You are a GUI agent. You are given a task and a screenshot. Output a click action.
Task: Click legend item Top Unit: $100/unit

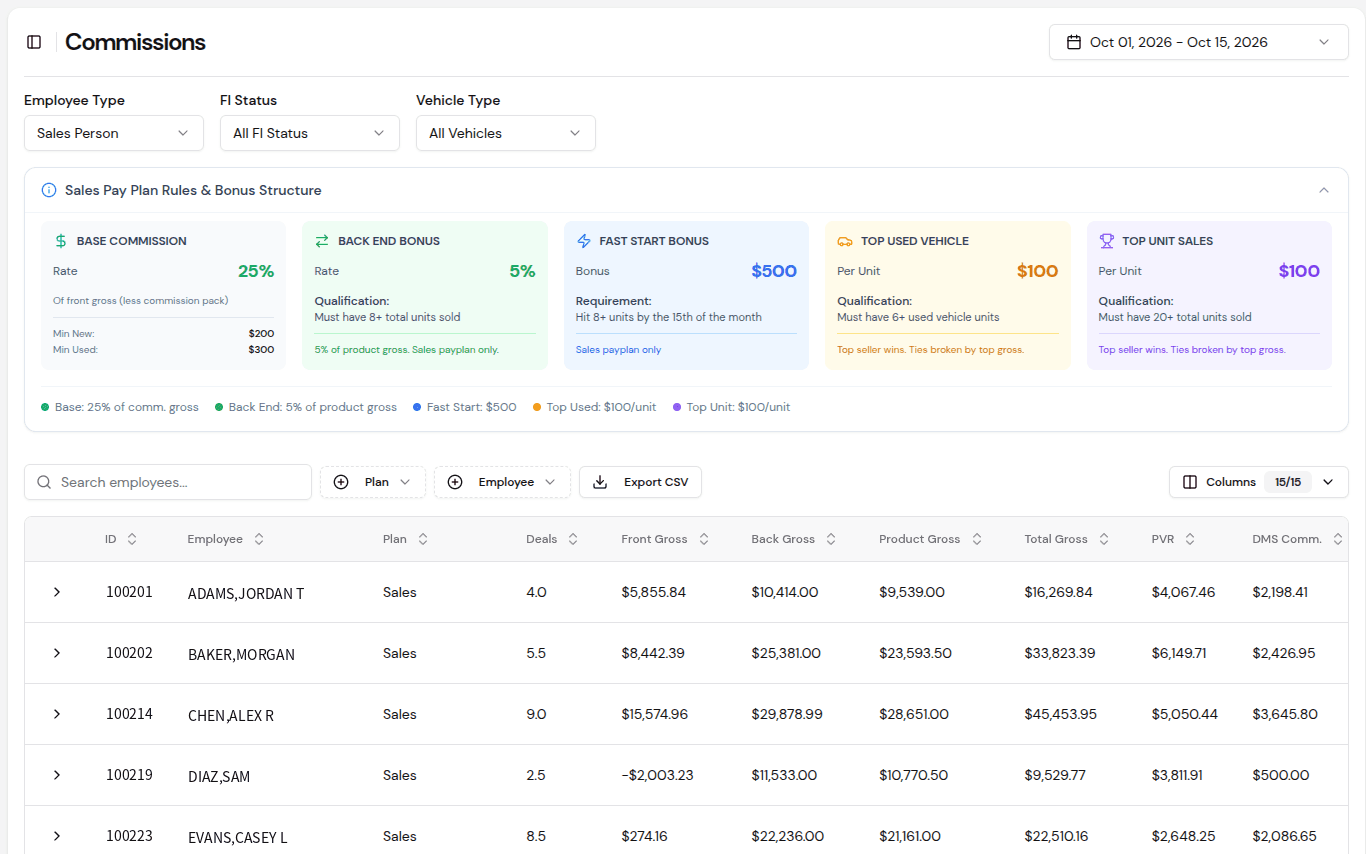click(x=732, y=407)
